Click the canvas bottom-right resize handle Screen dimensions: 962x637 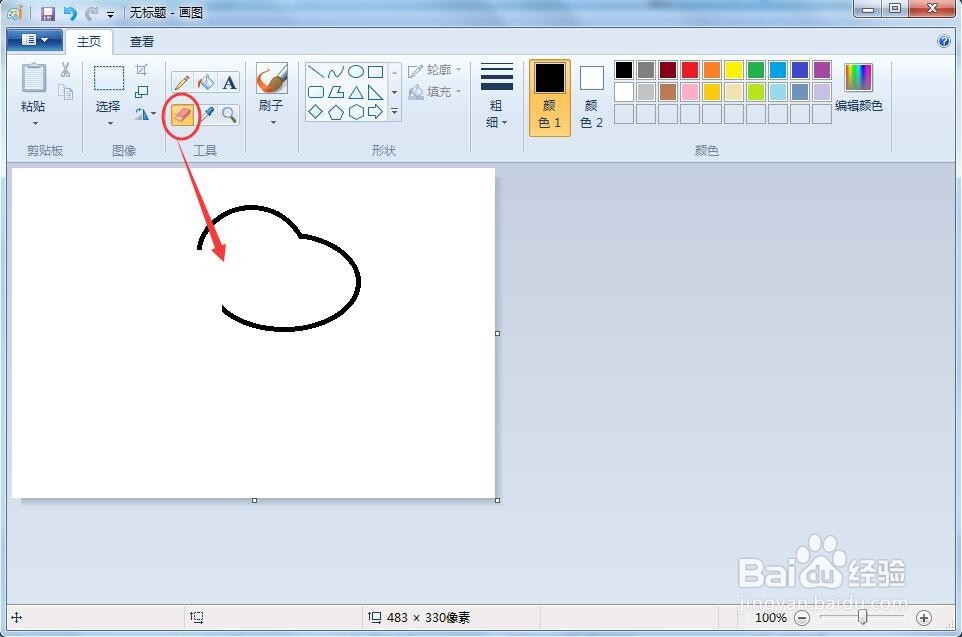pos(498,501)
